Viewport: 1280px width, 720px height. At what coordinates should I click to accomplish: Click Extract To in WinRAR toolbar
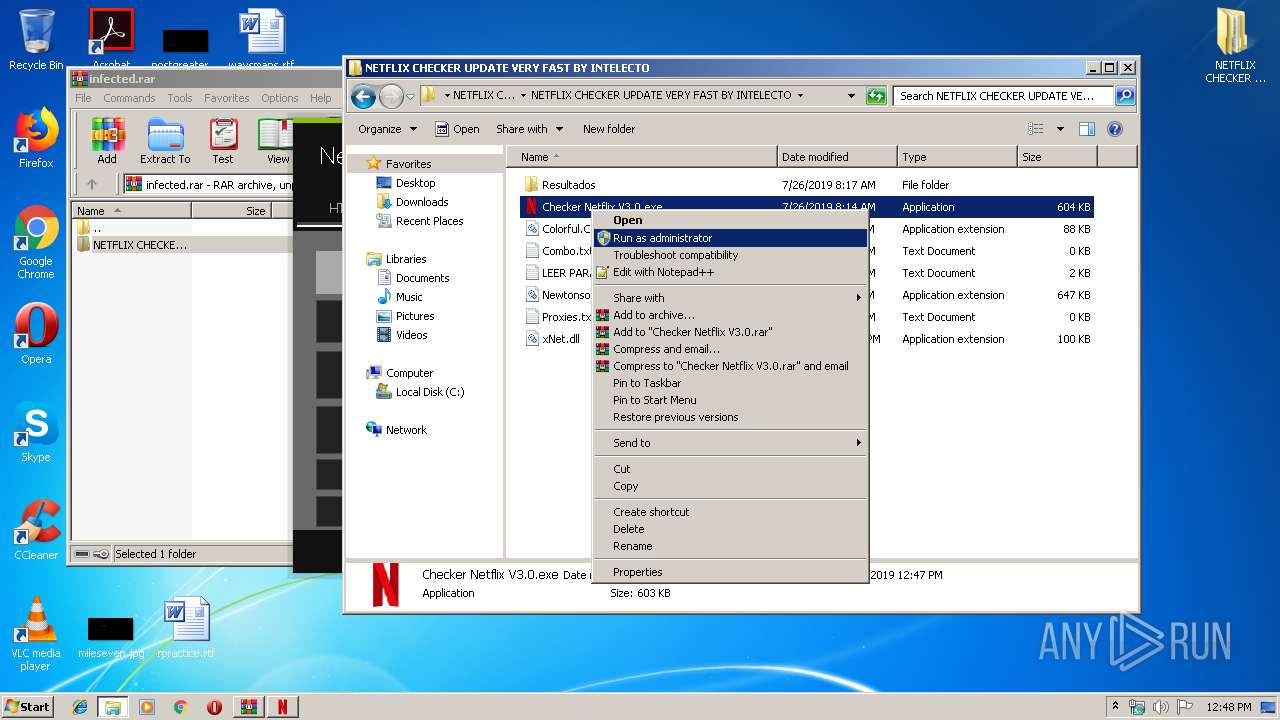(165, 141)
